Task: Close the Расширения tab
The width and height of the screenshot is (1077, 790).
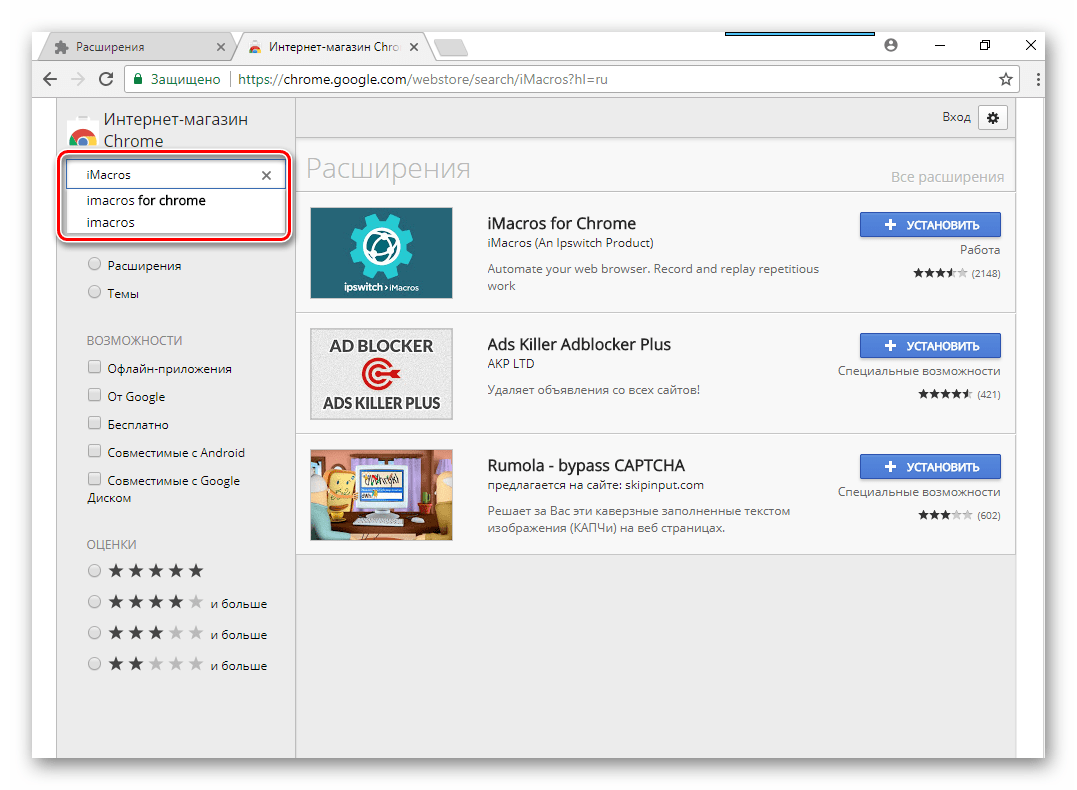Action: 220,47
